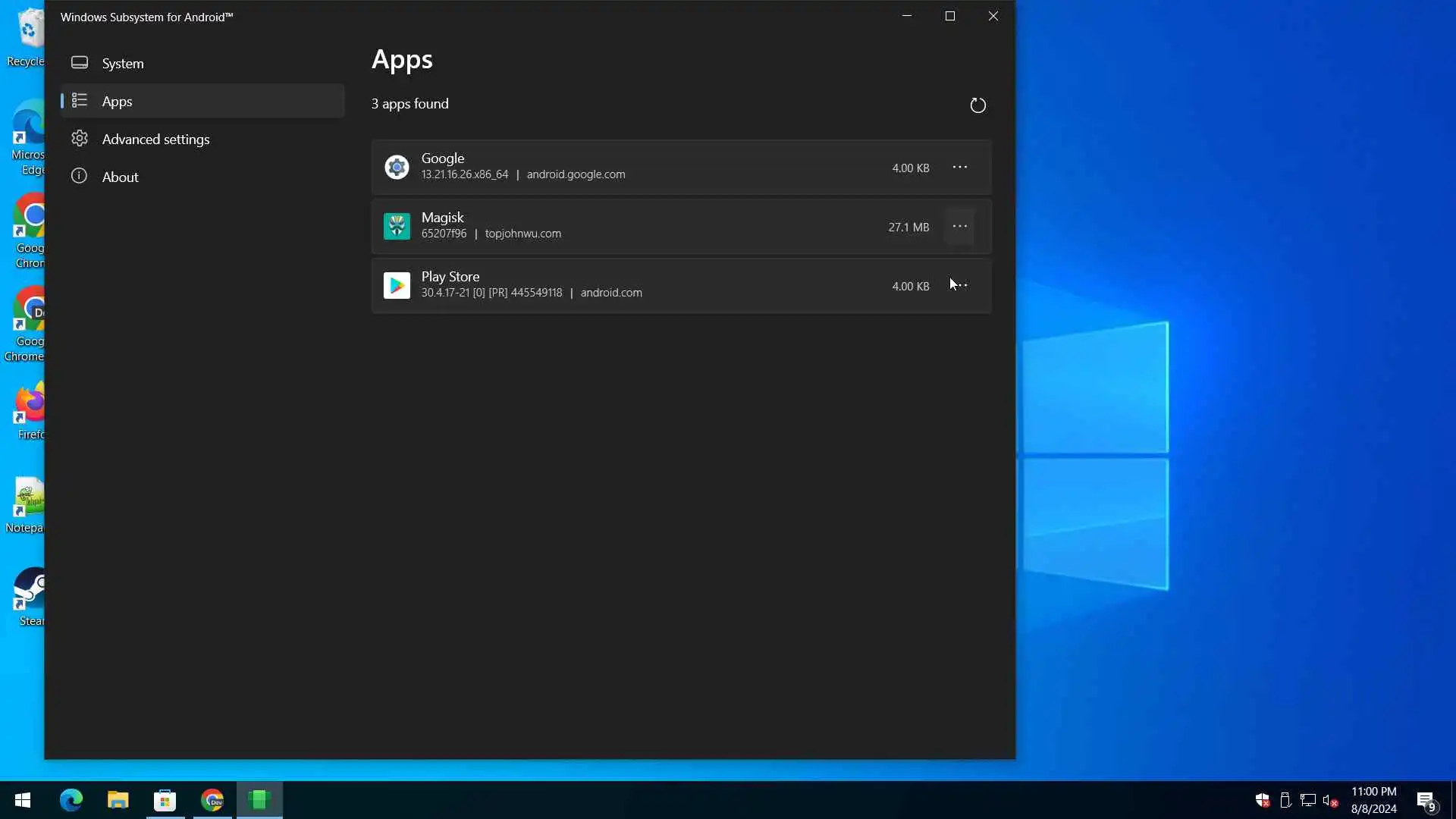The width and height of the screenshot is (1456, 819).
Task: Click the System monitor sidebar icon
Action: (x=80, y=63)
